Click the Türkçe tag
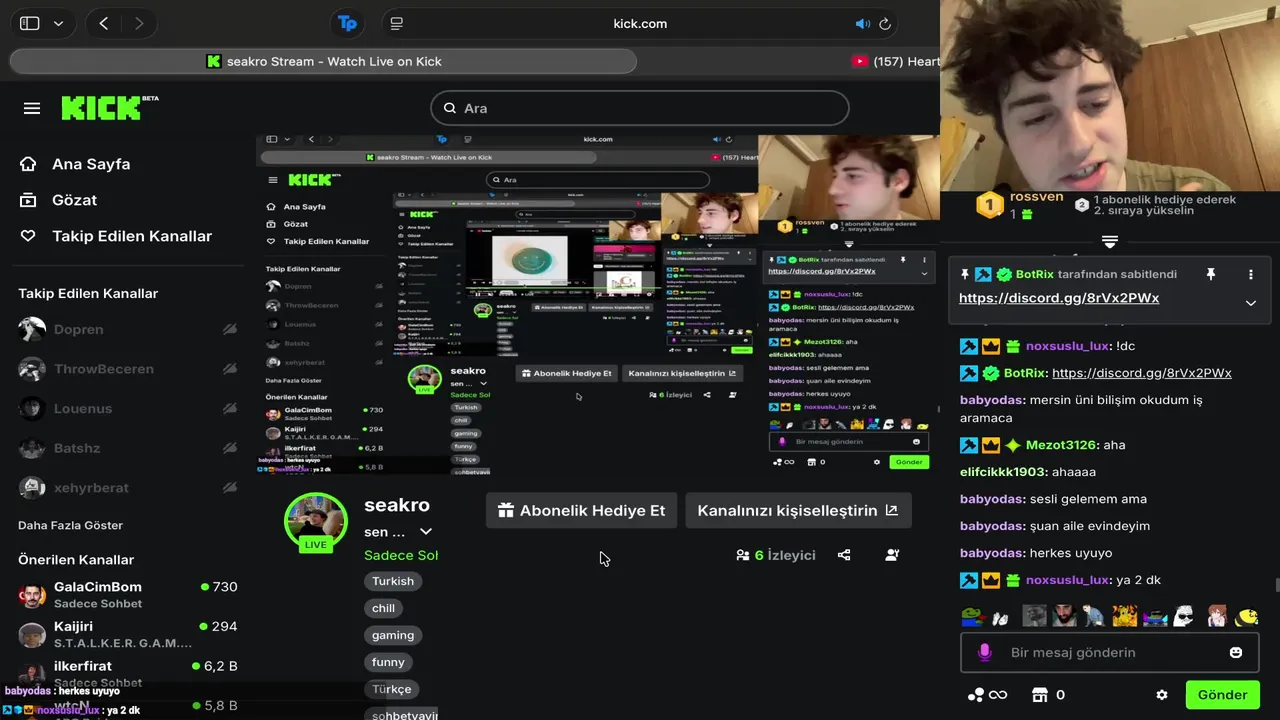 [392, 689]
